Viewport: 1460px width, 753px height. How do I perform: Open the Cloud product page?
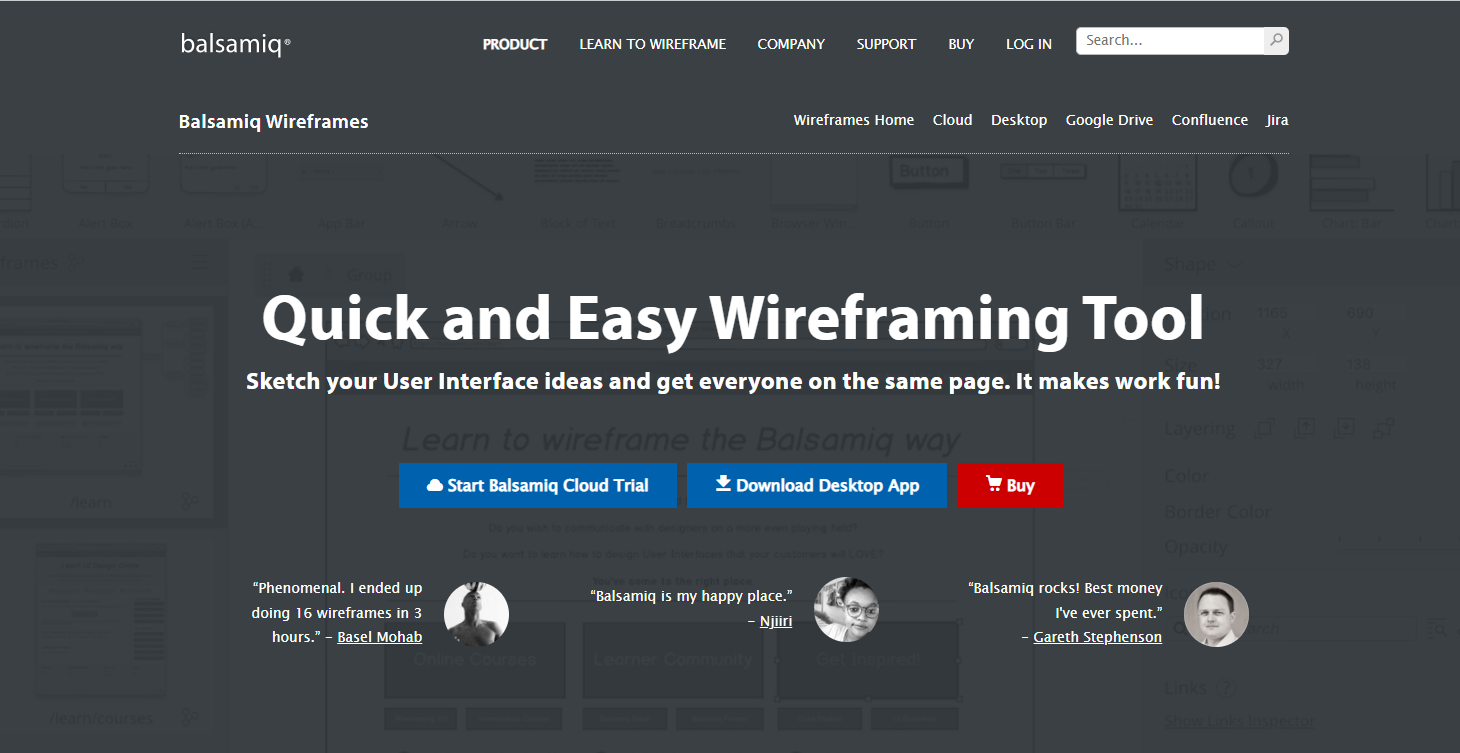pos(952,120)
